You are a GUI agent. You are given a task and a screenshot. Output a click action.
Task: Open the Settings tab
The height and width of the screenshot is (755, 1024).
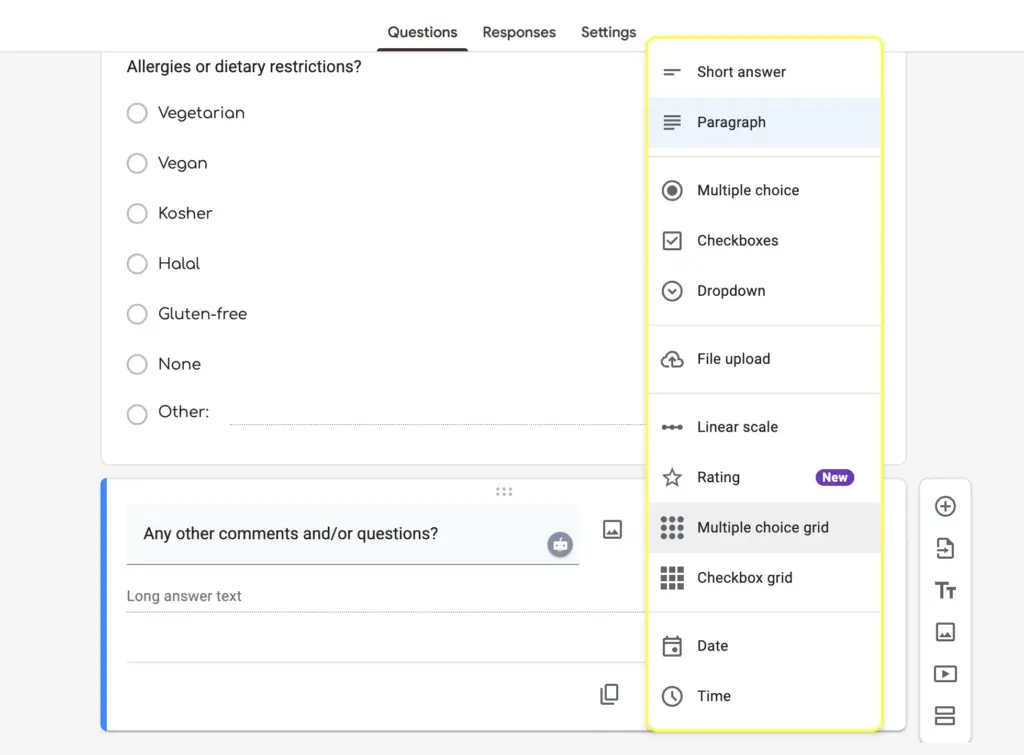(608, 32)
